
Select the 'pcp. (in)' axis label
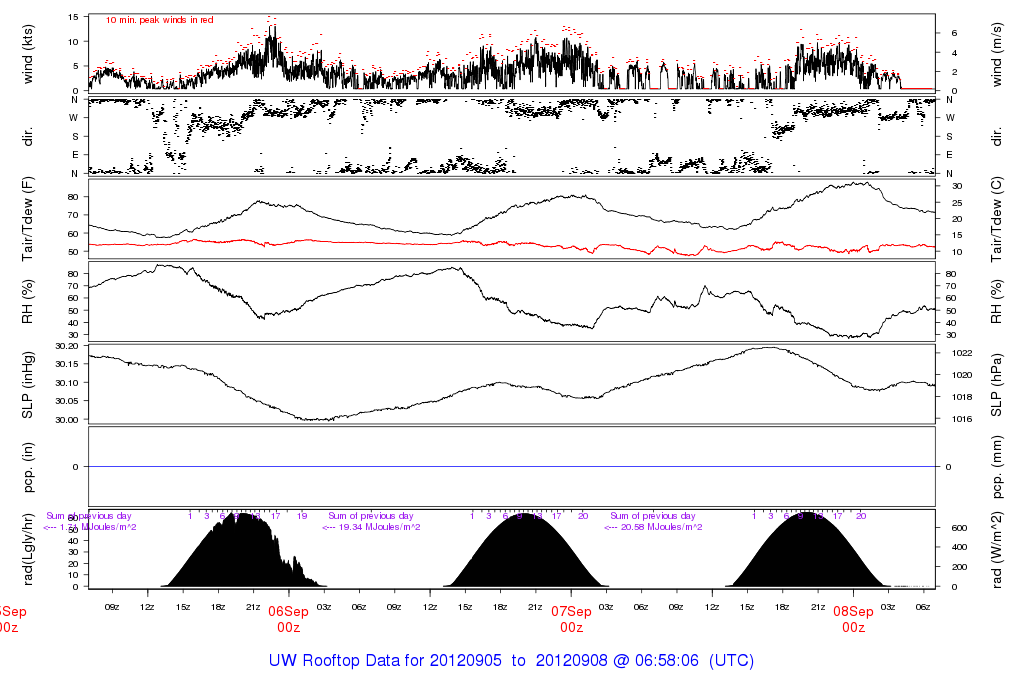tap(27, 467)
